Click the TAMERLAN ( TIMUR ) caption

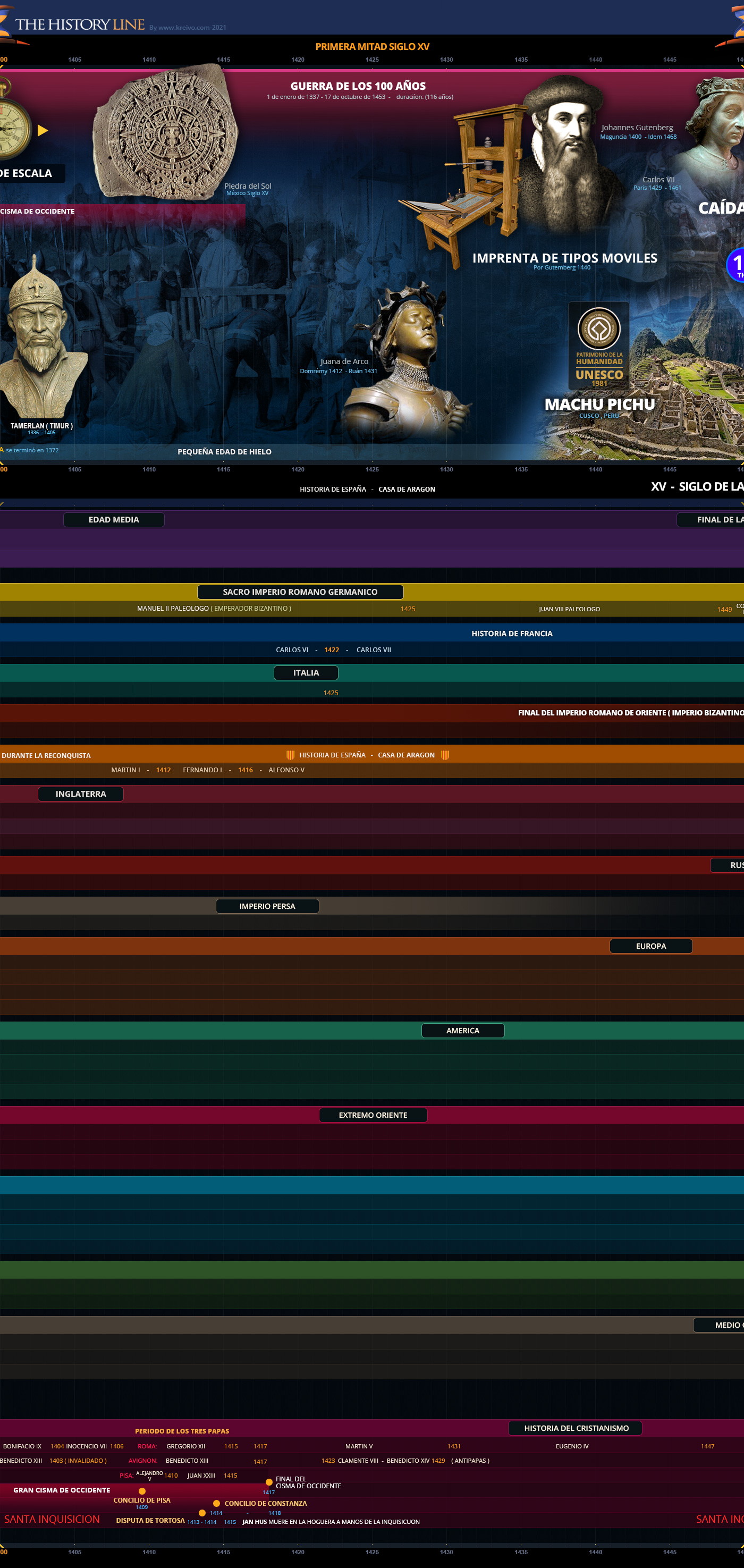point(41,426)
